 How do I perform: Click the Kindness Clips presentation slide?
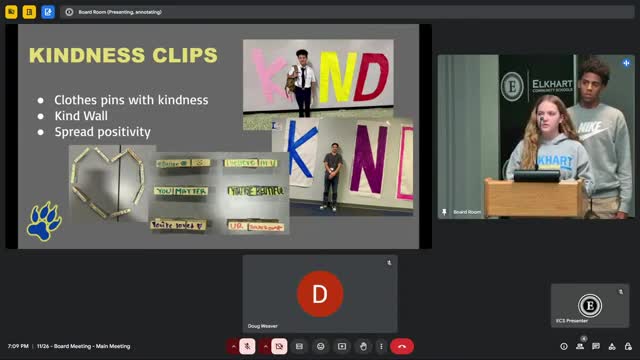point(218,136)
